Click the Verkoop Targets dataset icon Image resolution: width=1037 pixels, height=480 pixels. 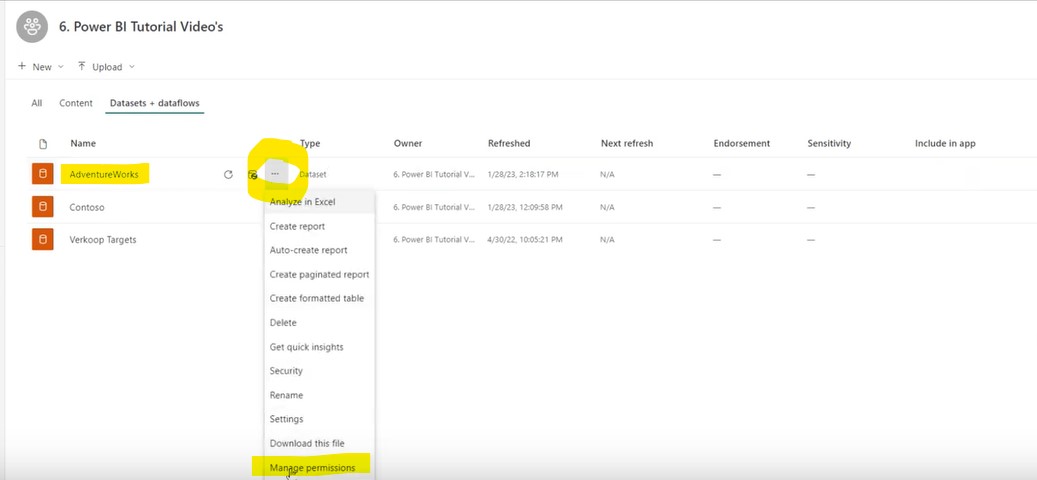[42, 240]
